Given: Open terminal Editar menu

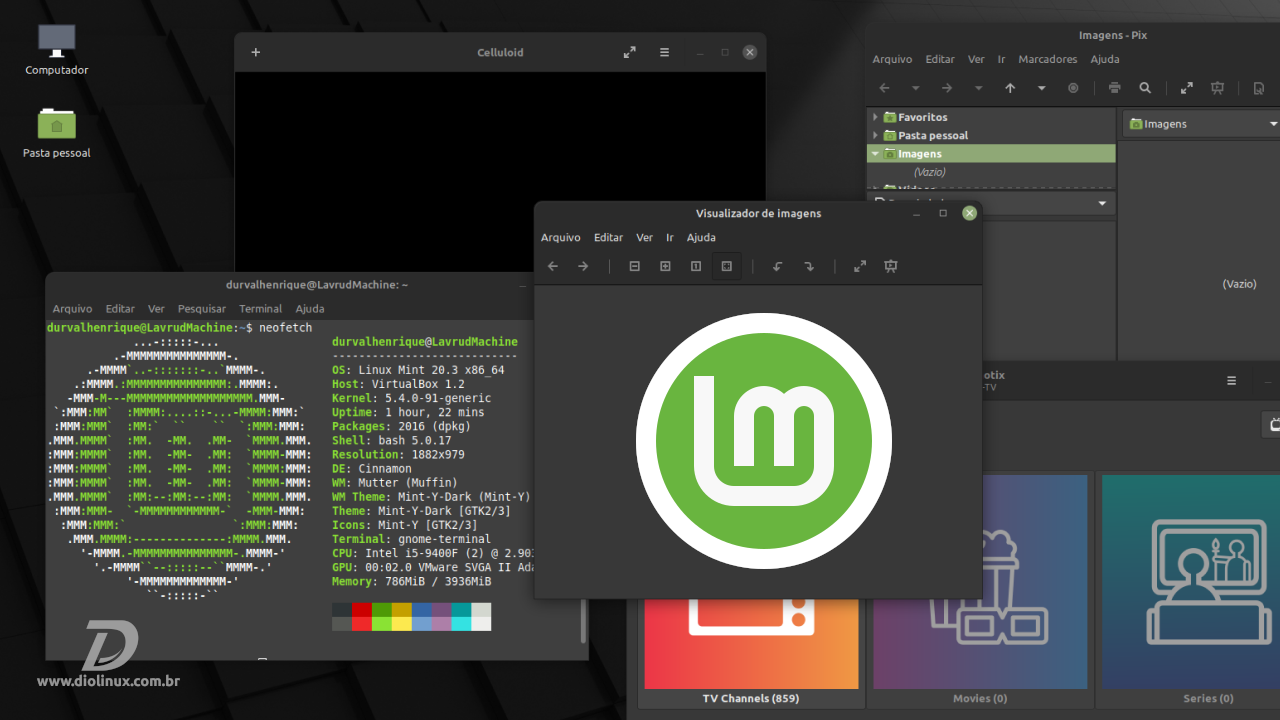Looking at the screenshot, I should coord(120,309).
